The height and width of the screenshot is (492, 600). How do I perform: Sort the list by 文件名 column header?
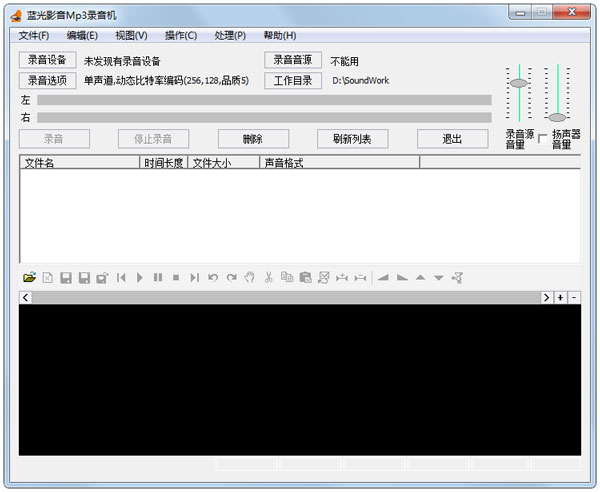coord(79,163)
